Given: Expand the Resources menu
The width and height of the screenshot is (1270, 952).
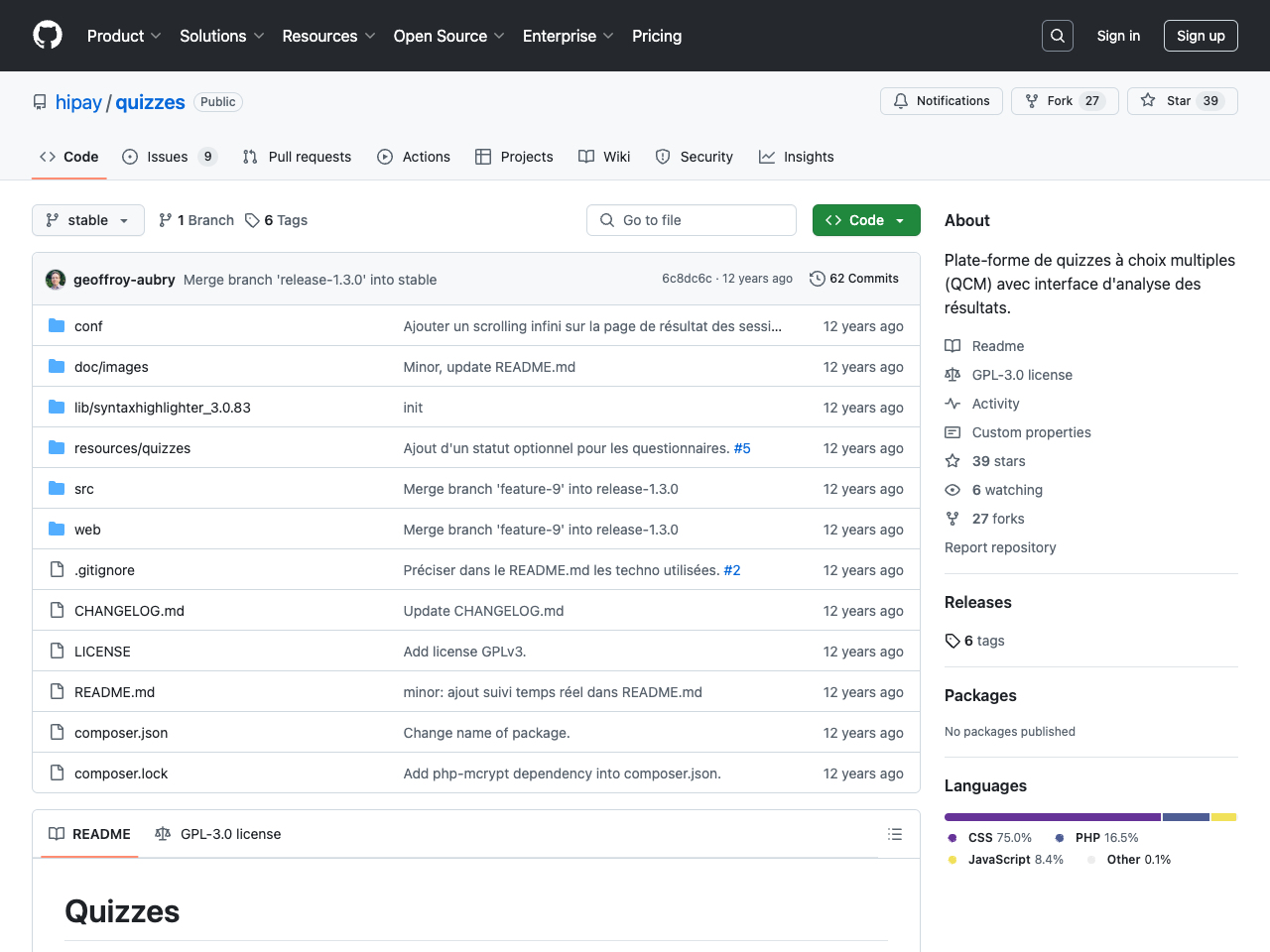Looking at the screenshot, I should [x=328, y=36].
